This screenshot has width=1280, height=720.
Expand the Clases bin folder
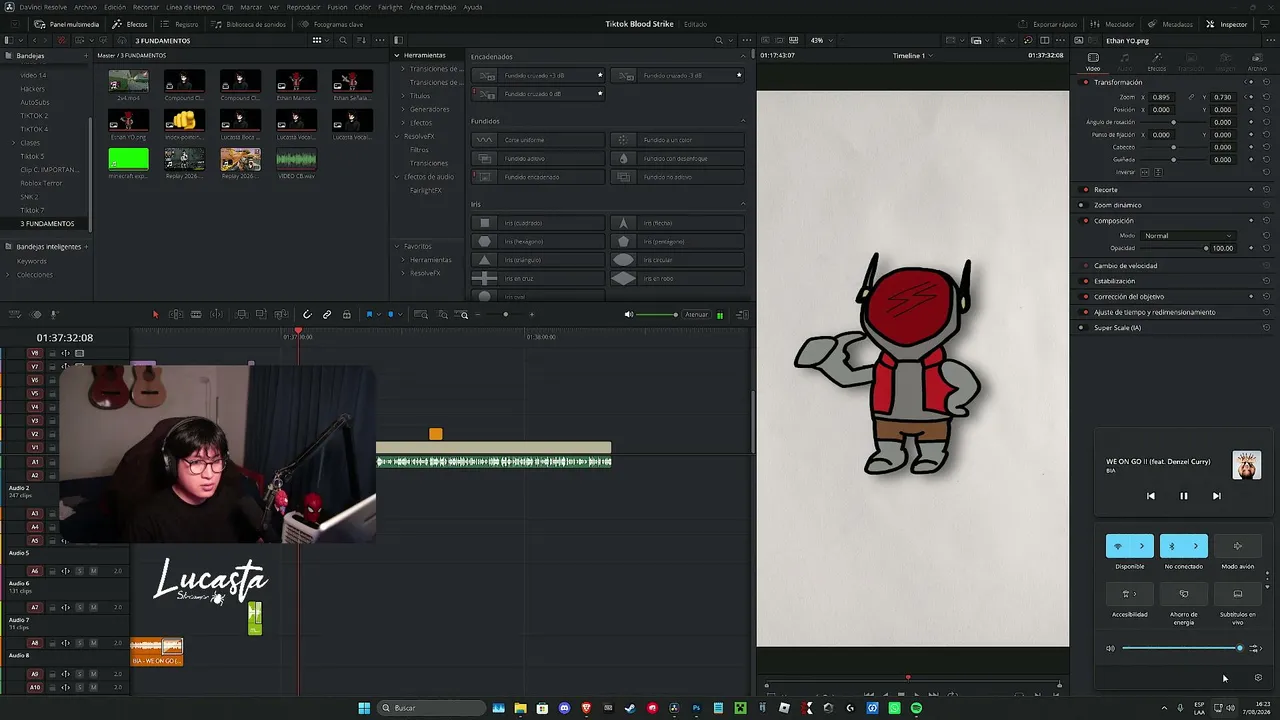pyautogui.click(x=13, y=143)
